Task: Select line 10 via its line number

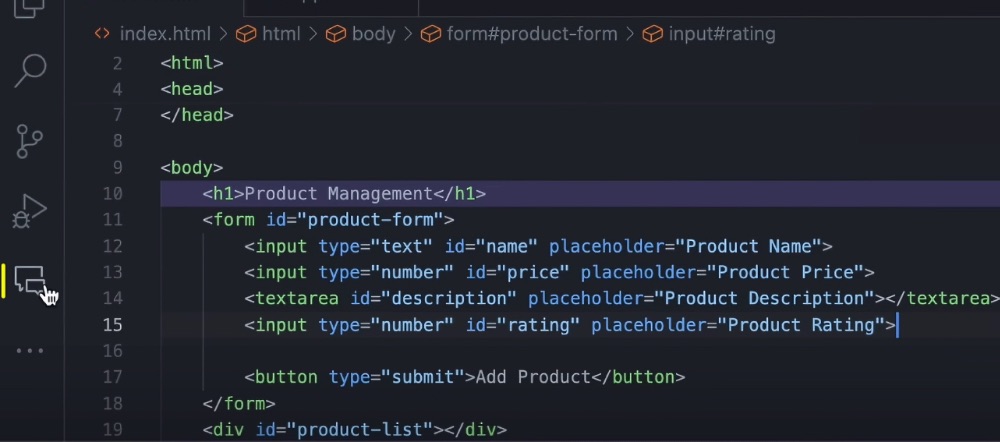Action: coord(112,194)
